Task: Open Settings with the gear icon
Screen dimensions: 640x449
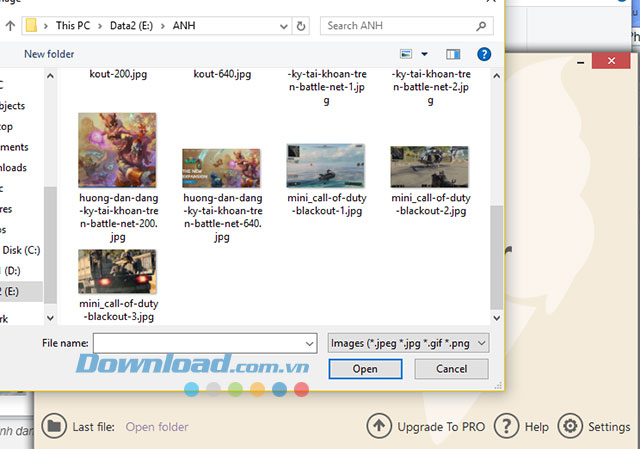Action: (x=570, y=426)
